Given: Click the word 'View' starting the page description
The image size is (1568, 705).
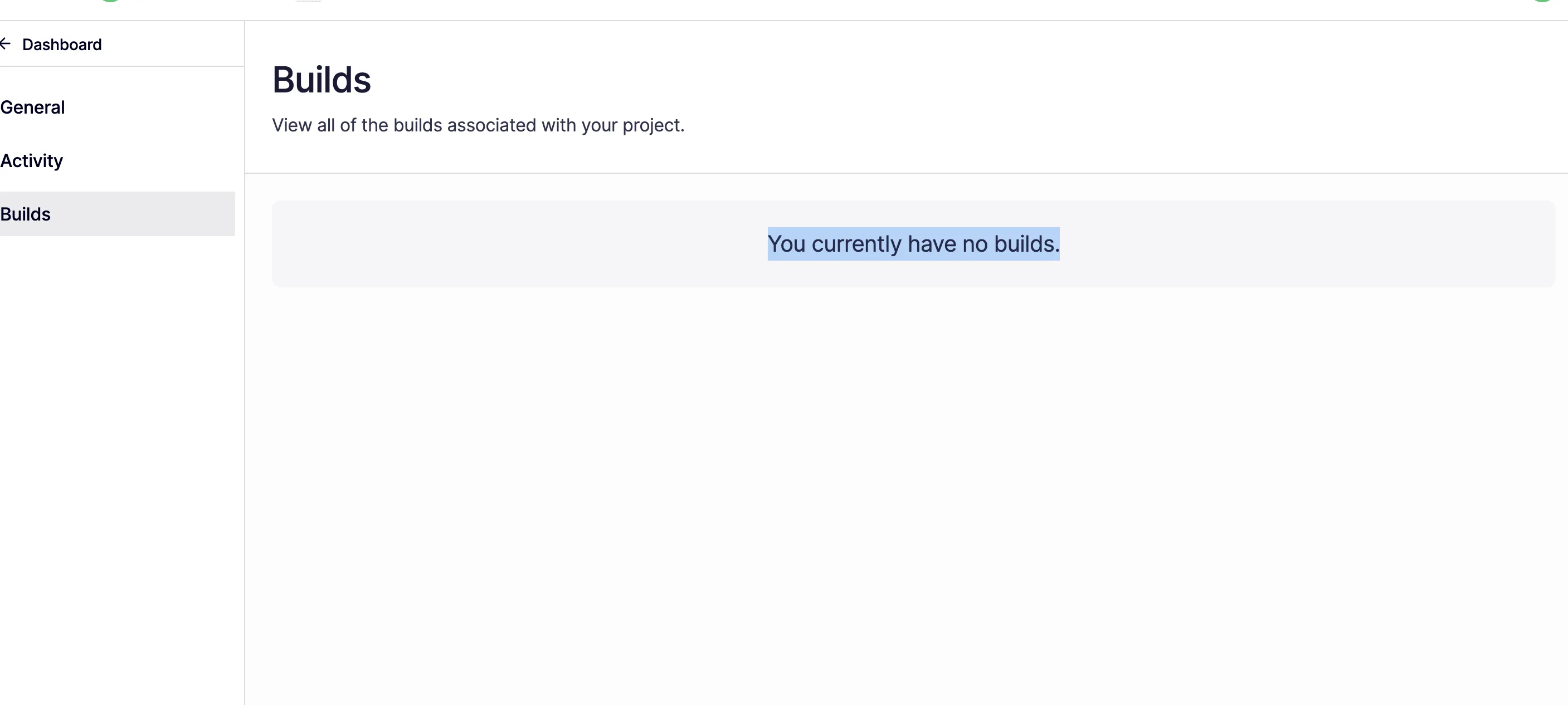Looking at the screenshot, I should click(291, 125).
